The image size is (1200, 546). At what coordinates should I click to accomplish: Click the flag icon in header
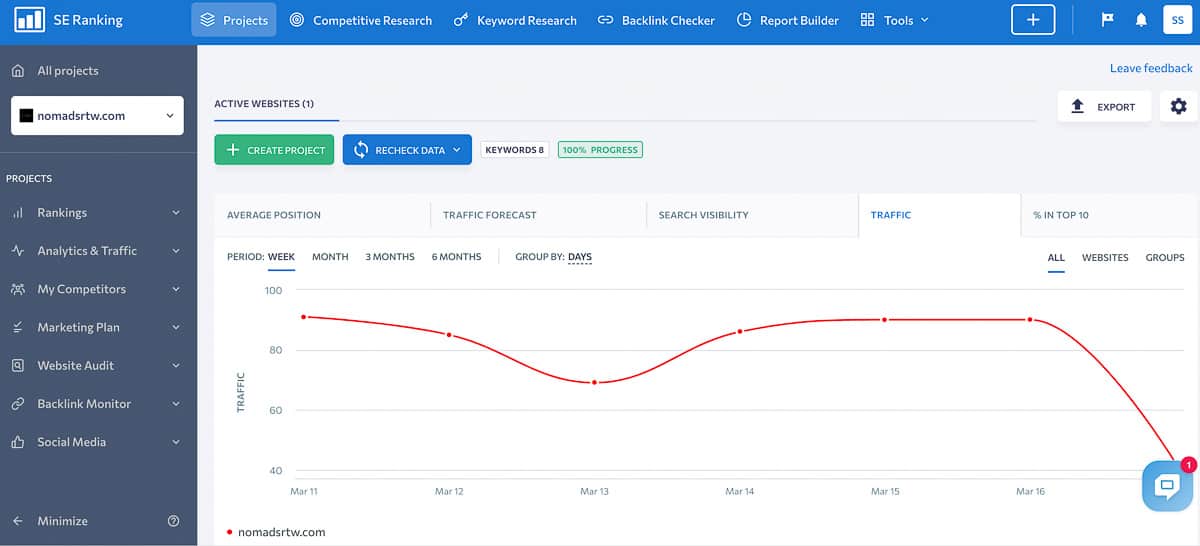1107,20
